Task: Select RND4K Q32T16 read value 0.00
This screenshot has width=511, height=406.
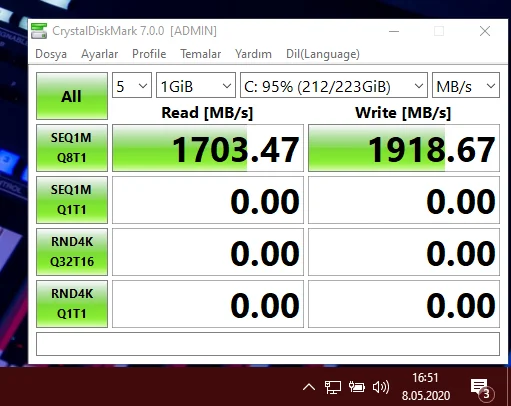Action: pos(208,252)
